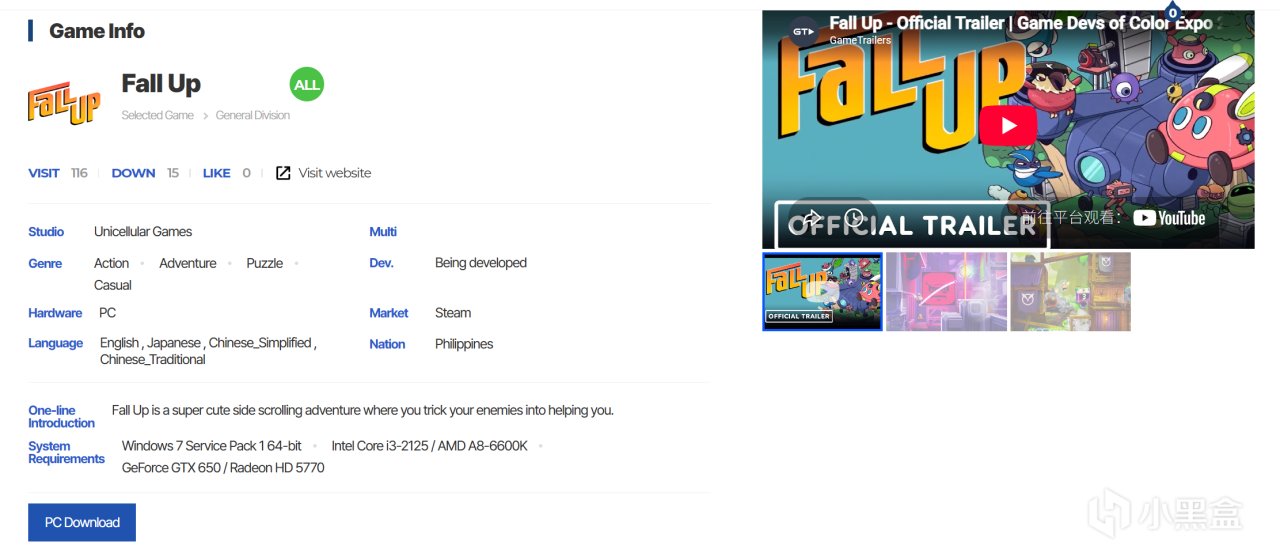Select the Official Trailer thumbnail

point(822,291)
